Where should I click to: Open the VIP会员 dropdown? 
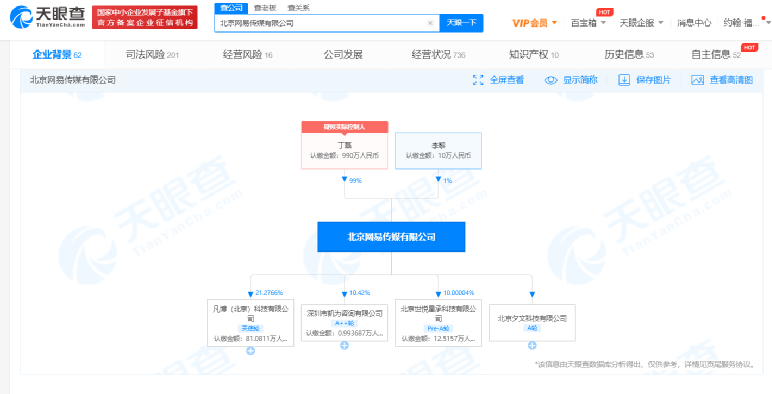click(535, 23)
